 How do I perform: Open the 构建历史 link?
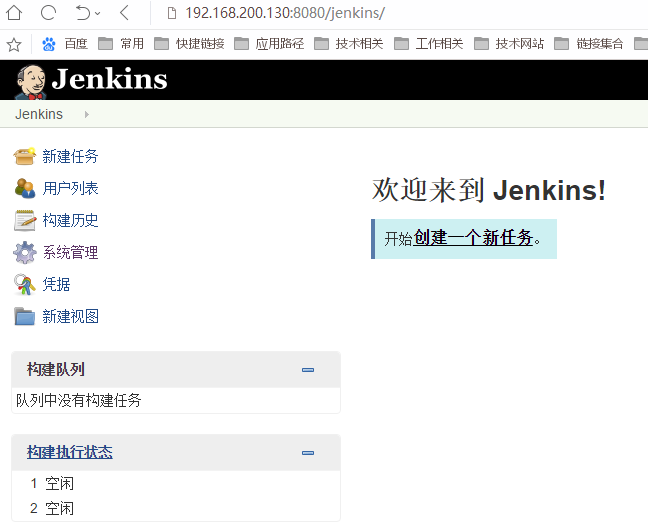pyautogui.click(x=70, y=220)
